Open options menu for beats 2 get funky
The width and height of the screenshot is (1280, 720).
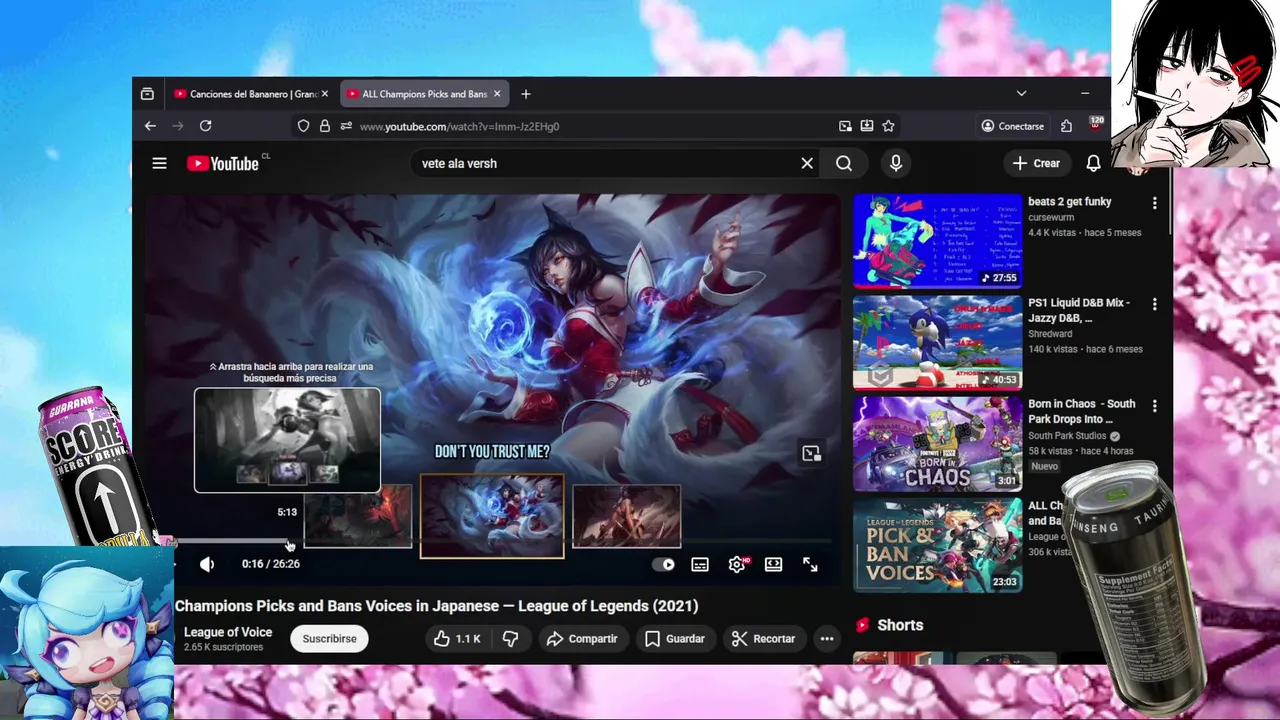click(1155, 203)
